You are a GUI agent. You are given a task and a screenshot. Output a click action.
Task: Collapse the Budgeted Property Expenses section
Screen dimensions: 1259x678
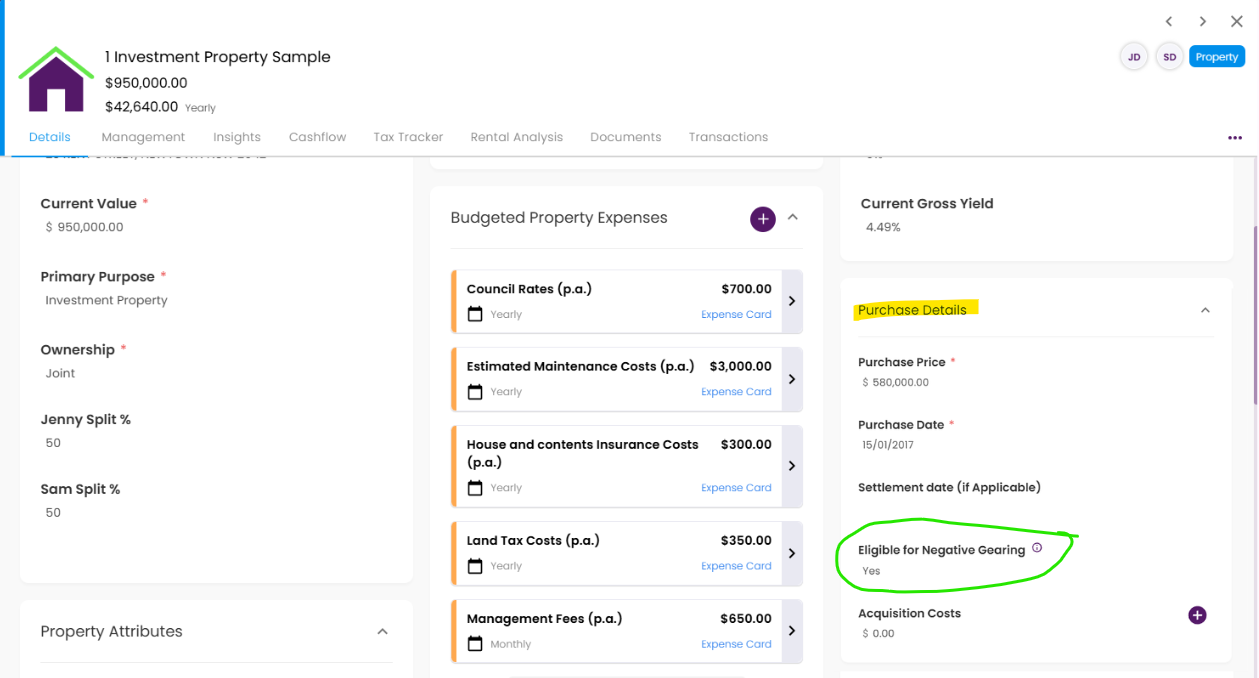tap(793, 217)
